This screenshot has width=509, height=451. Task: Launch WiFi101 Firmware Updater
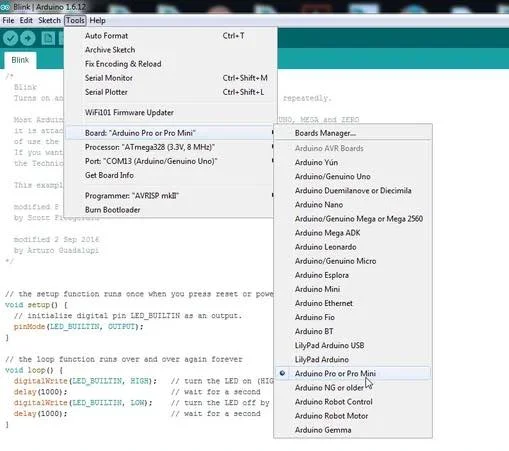click(x=170, y=112)
